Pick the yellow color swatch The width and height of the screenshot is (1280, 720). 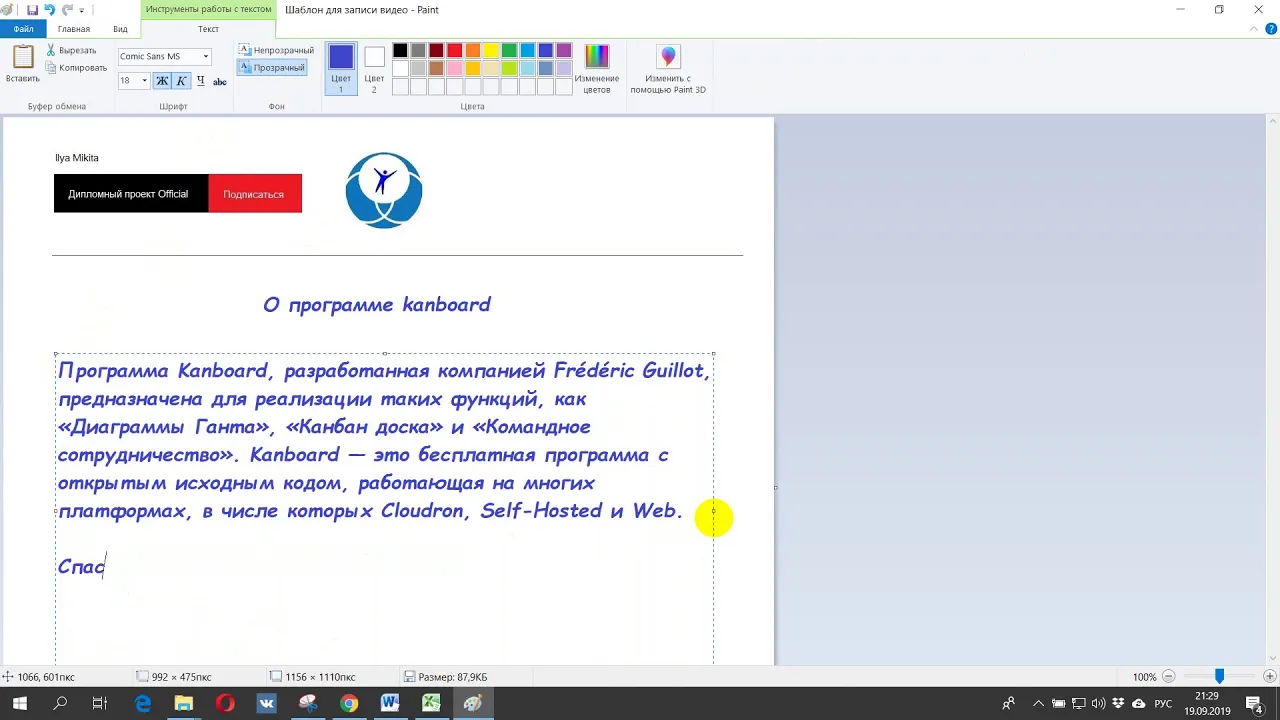(491, 50)
